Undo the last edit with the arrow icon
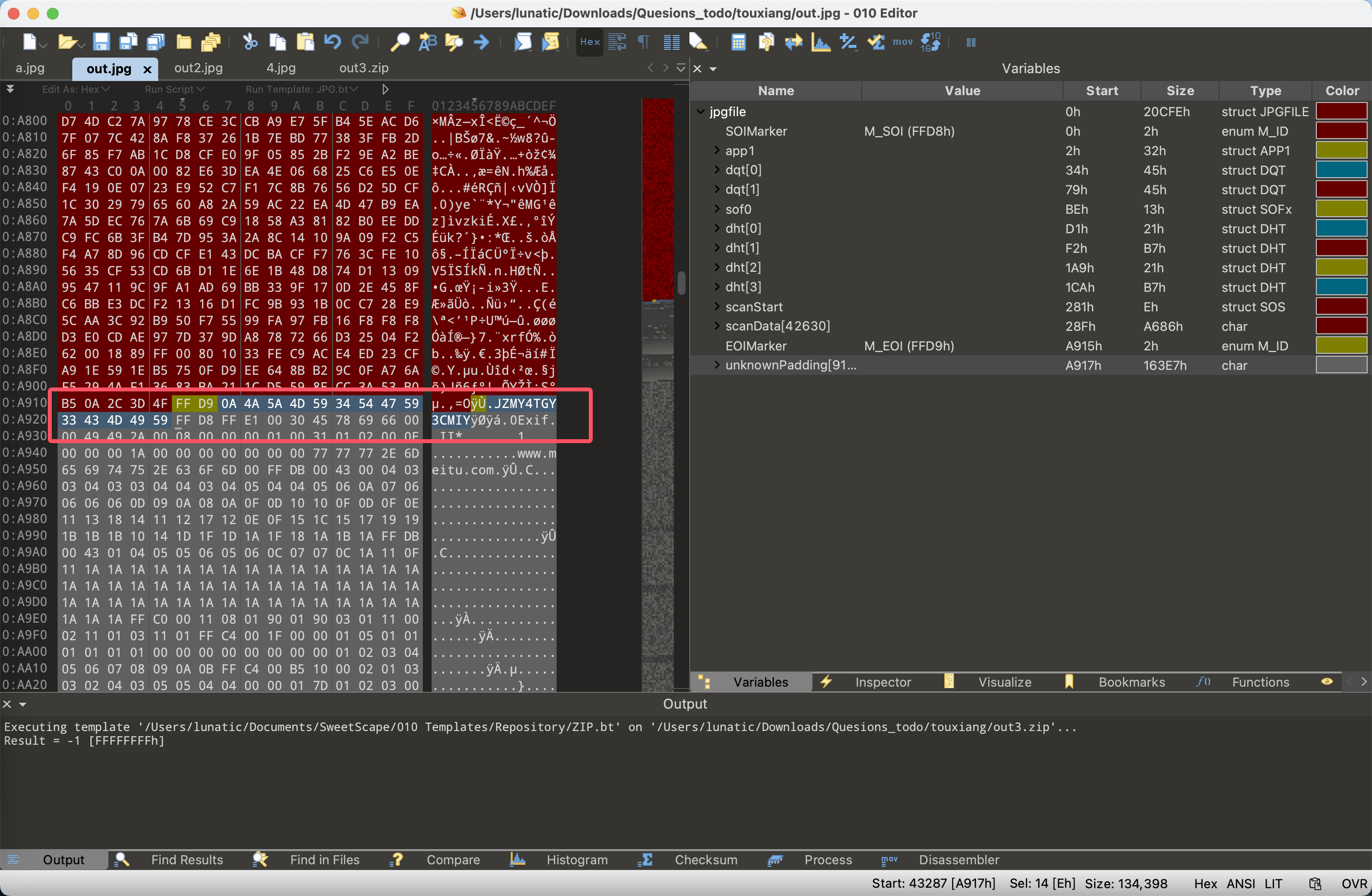 [333, 42]
